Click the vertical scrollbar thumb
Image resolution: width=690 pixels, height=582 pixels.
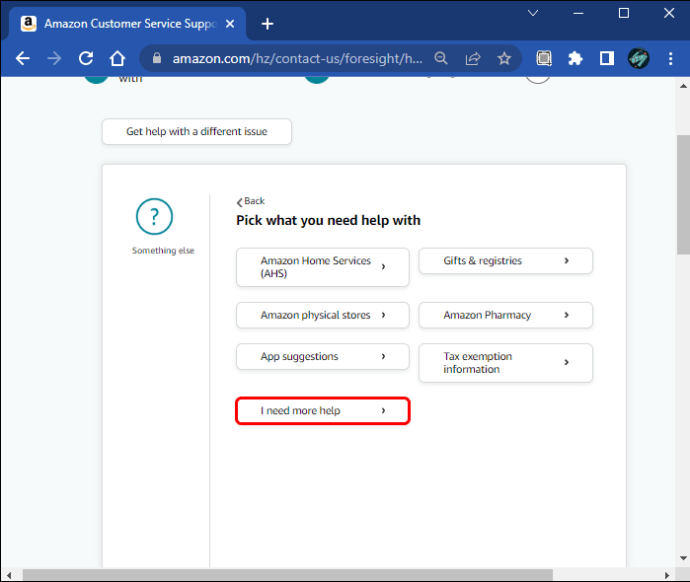tap(683, 194)
